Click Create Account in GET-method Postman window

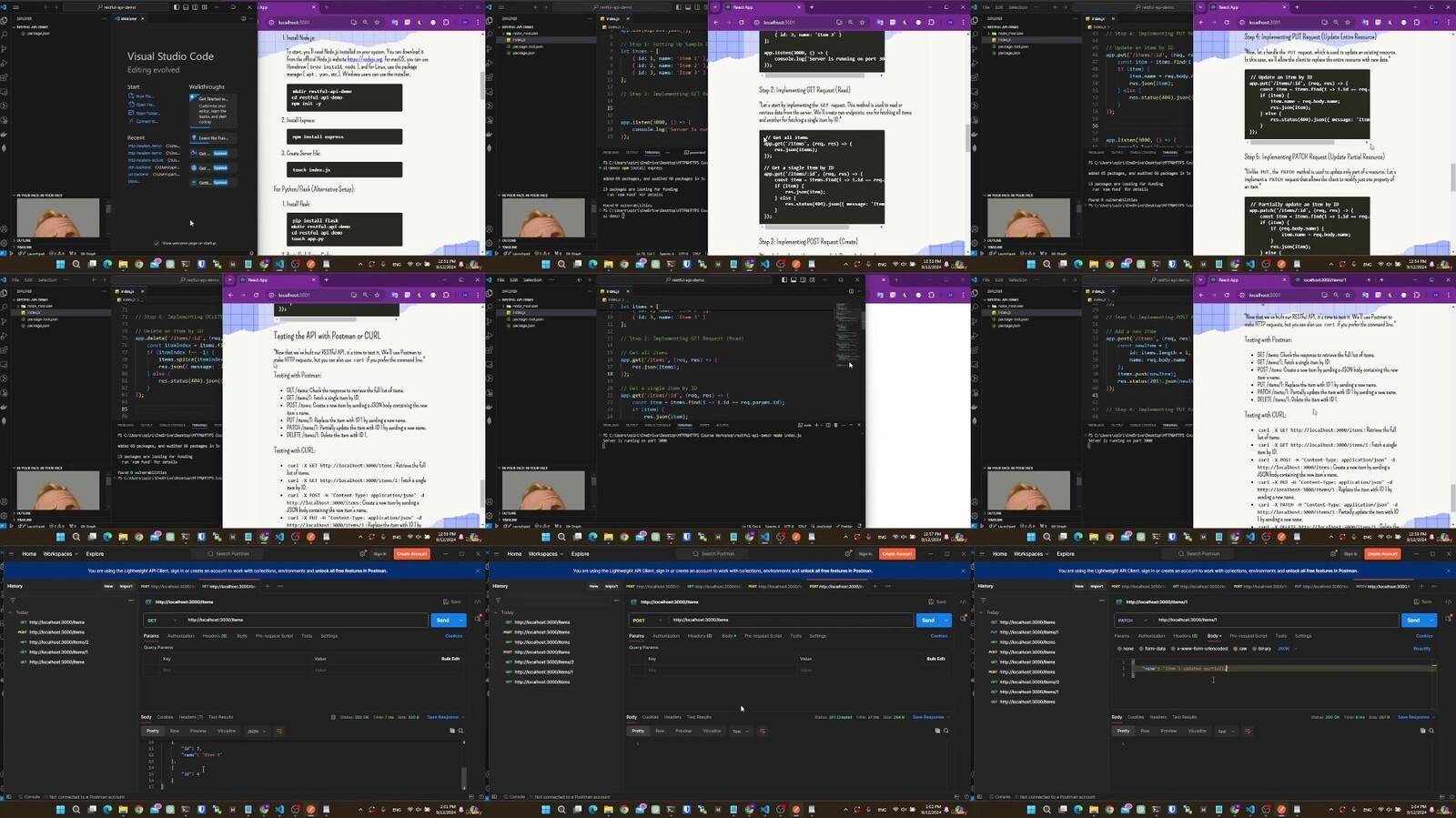pyautogui.click(x=411, y=553)
